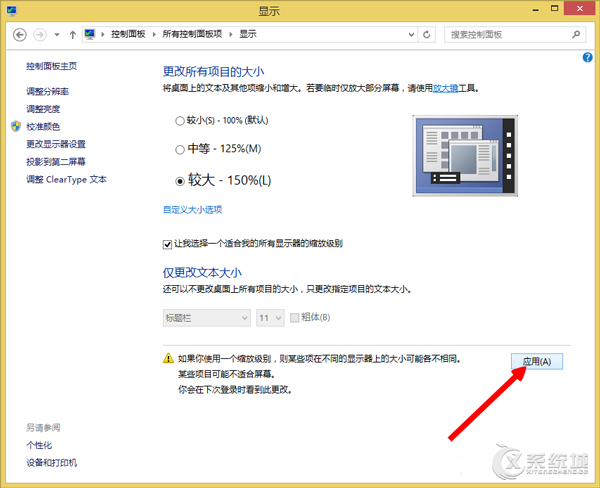The height and width of the screenshot is (488, 600).
Task: Maximize the 显示 window
Action: pyautogui.click(x=554, y=8)
